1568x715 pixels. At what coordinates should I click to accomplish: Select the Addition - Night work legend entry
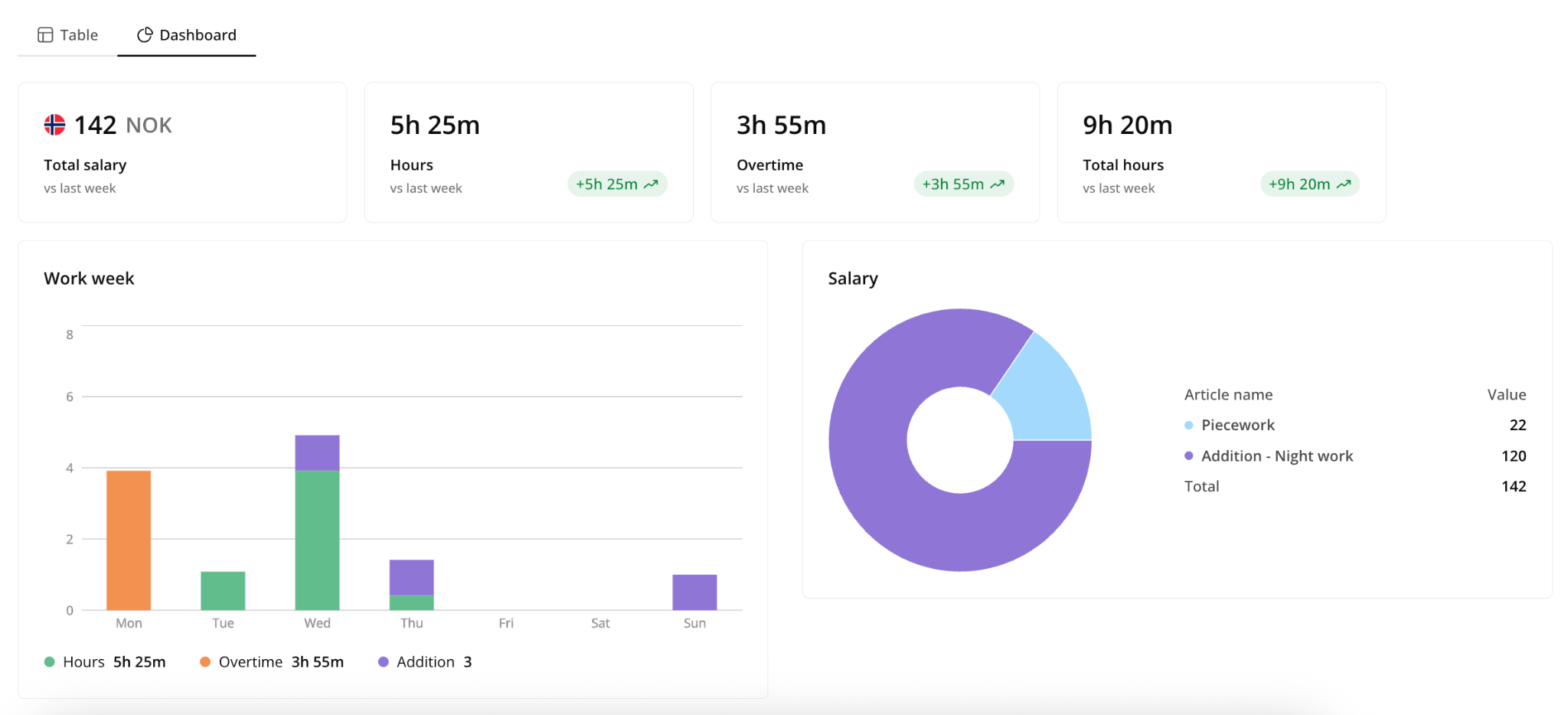pyautogui.click(x=1269, y=456)
